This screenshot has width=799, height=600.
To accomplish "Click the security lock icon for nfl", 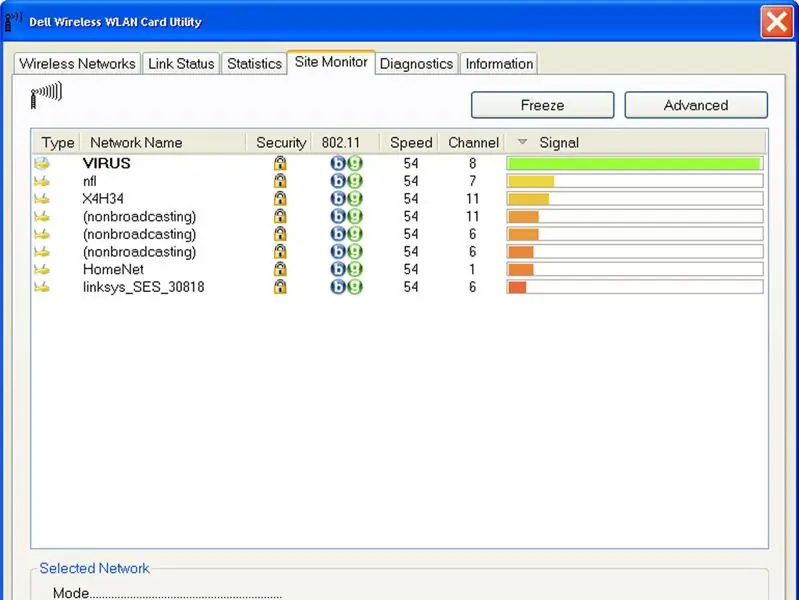I will point(280,181).
